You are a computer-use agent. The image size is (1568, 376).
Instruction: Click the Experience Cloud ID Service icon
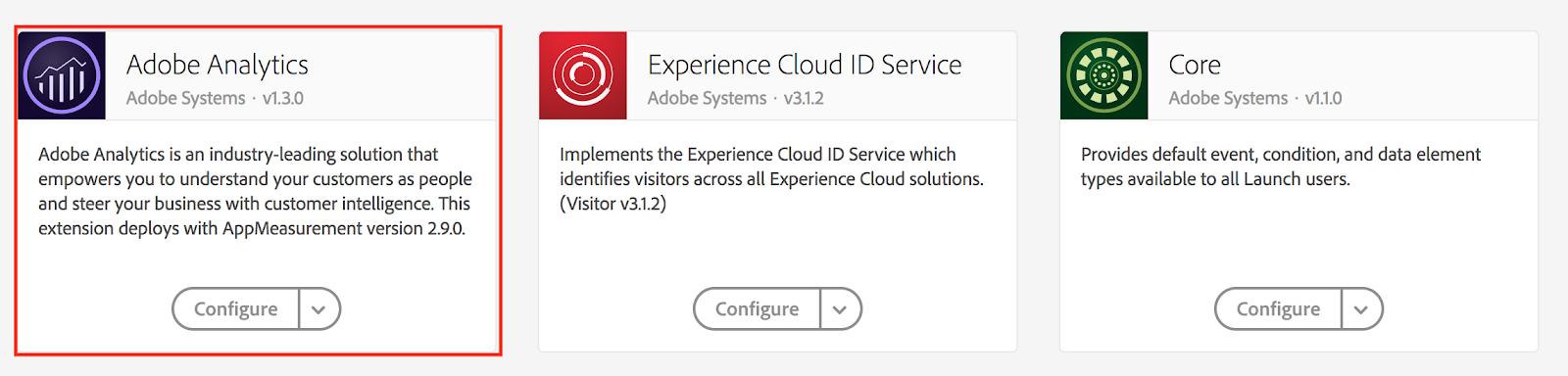pos(583,75)
